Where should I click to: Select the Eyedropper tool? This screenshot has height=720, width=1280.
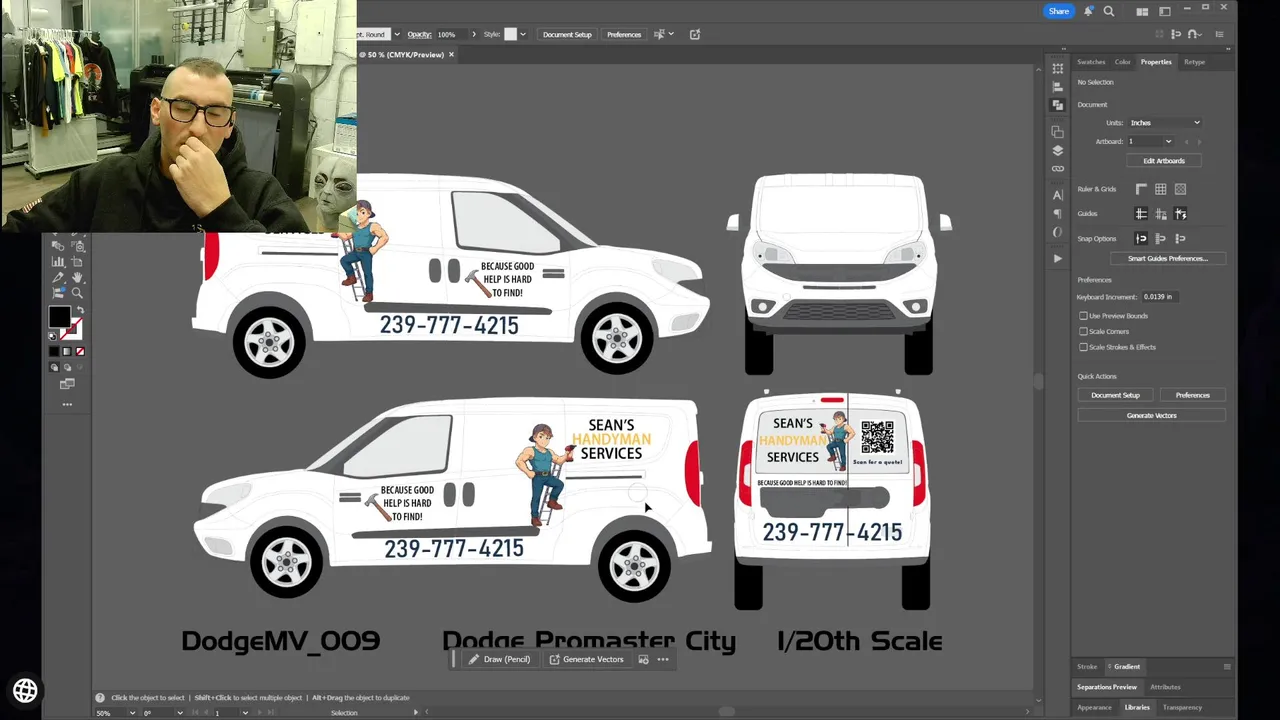click(x=58, y=277)
